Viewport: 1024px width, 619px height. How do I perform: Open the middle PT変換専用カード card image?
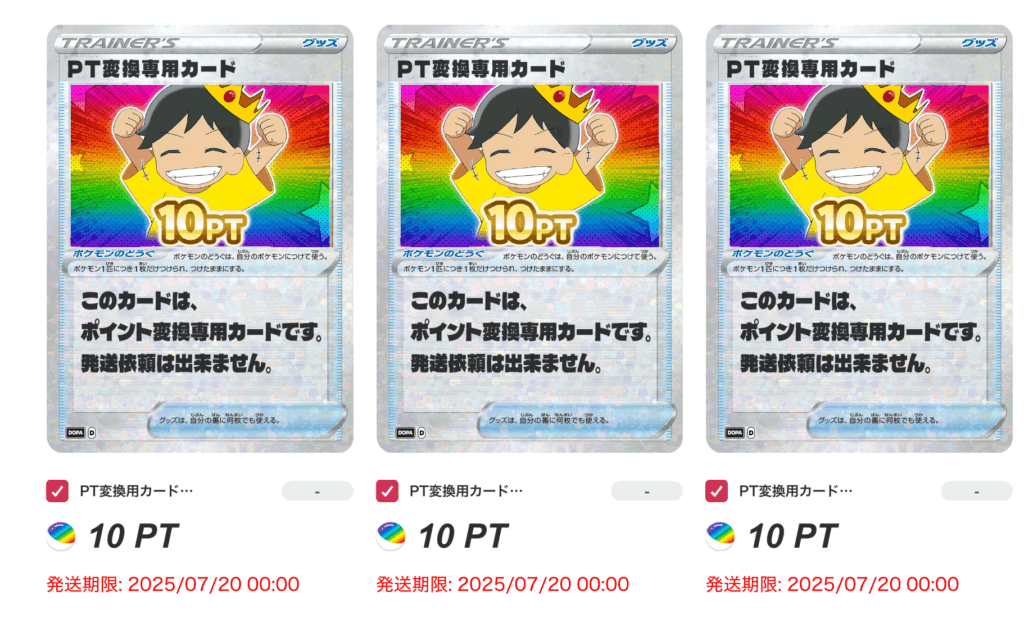[x=530, y=239]
